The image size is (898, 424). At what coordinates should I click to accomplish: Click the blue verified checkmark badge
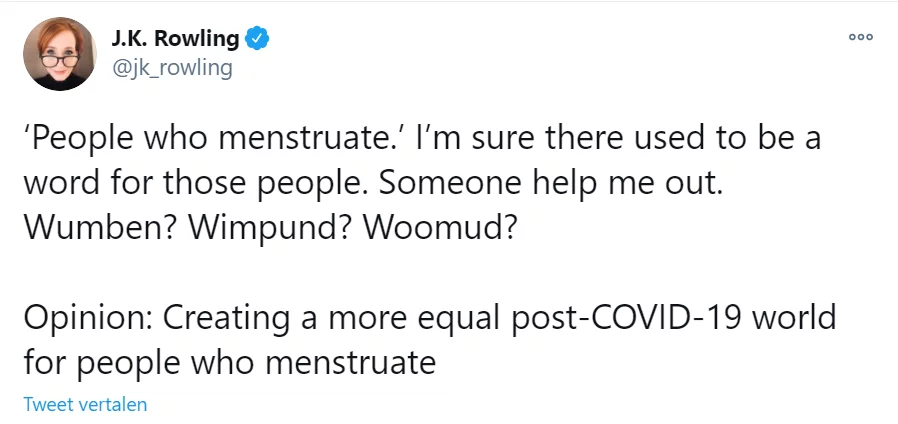[258, 40]
